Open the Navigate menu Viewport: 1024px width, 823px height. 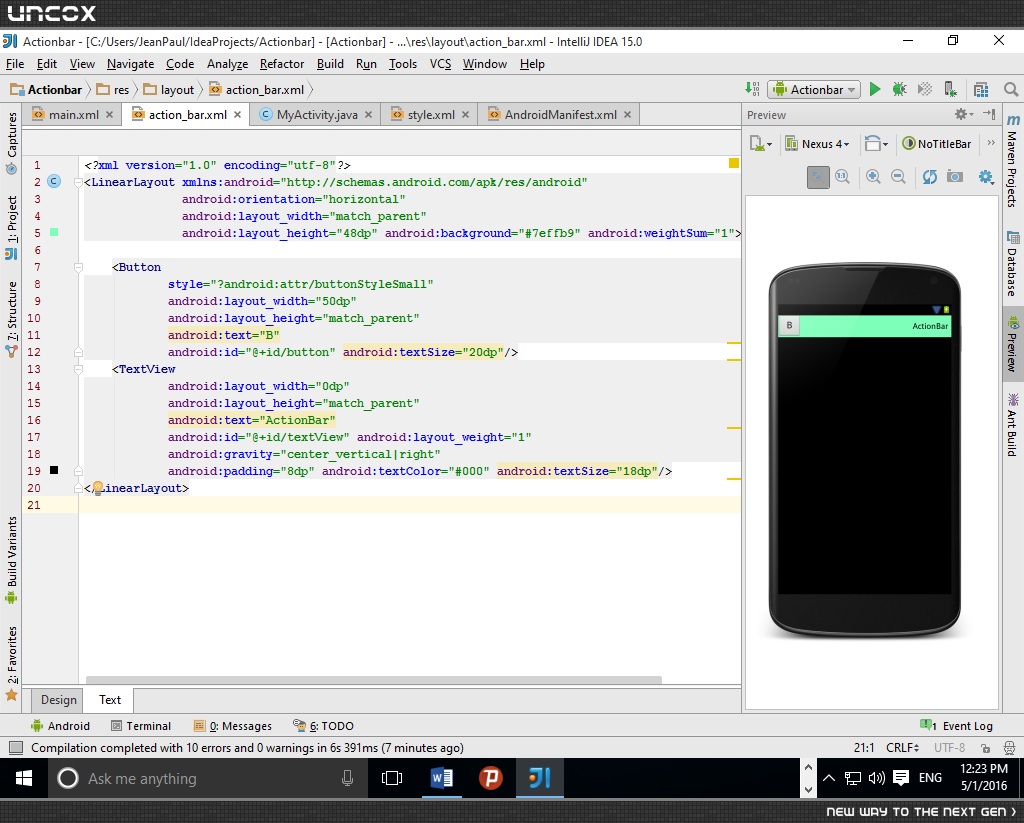(x=131, y=64)
